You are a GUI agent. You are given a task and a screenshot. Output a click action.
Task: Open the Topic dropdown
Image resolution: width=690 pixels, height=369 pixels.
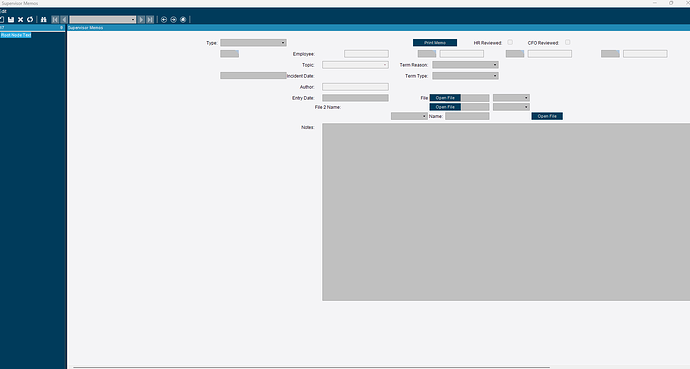tap(355, 65)
